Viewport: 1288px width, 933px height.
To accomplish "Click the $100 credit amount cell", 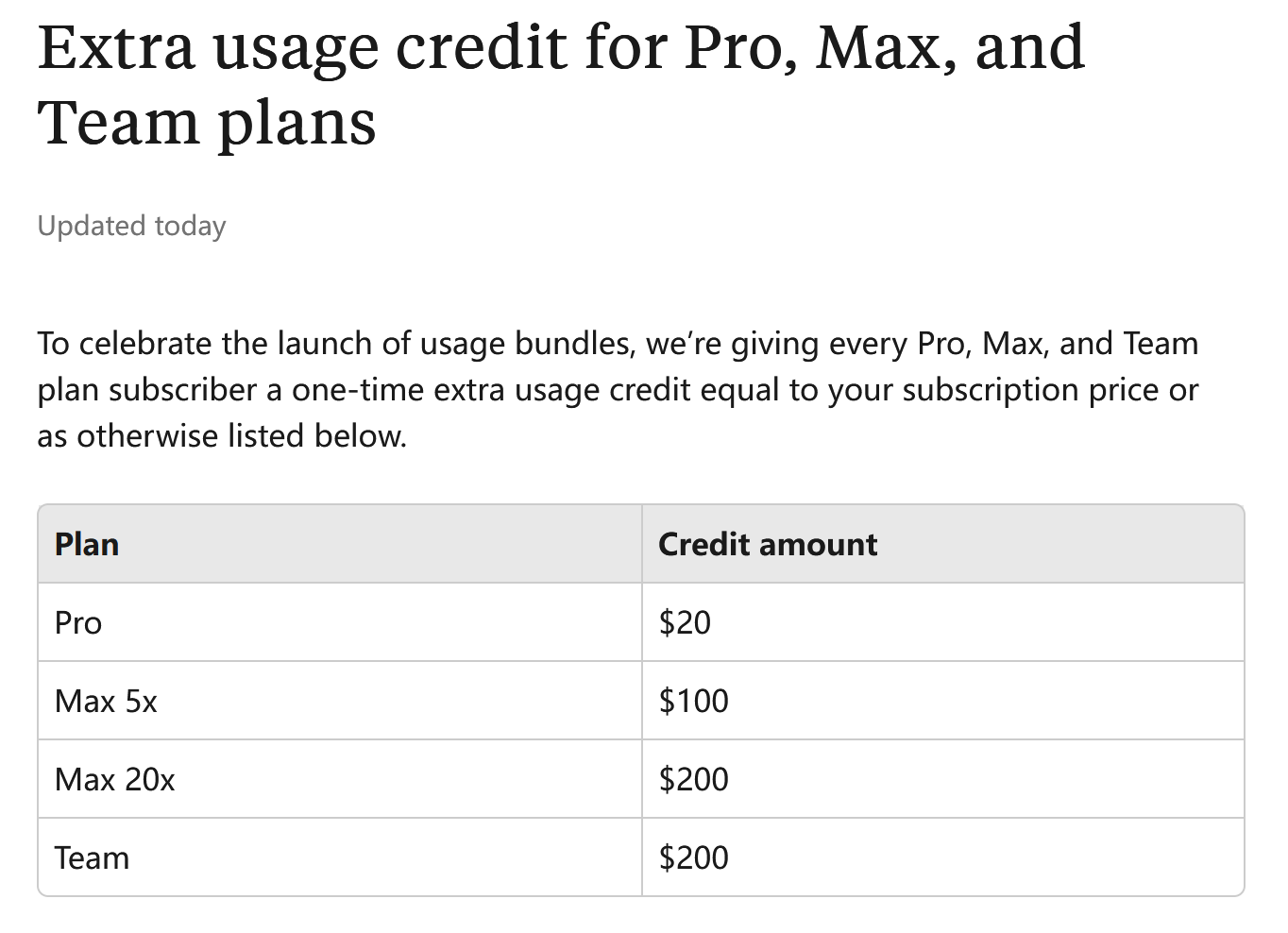I will [693, 702].
